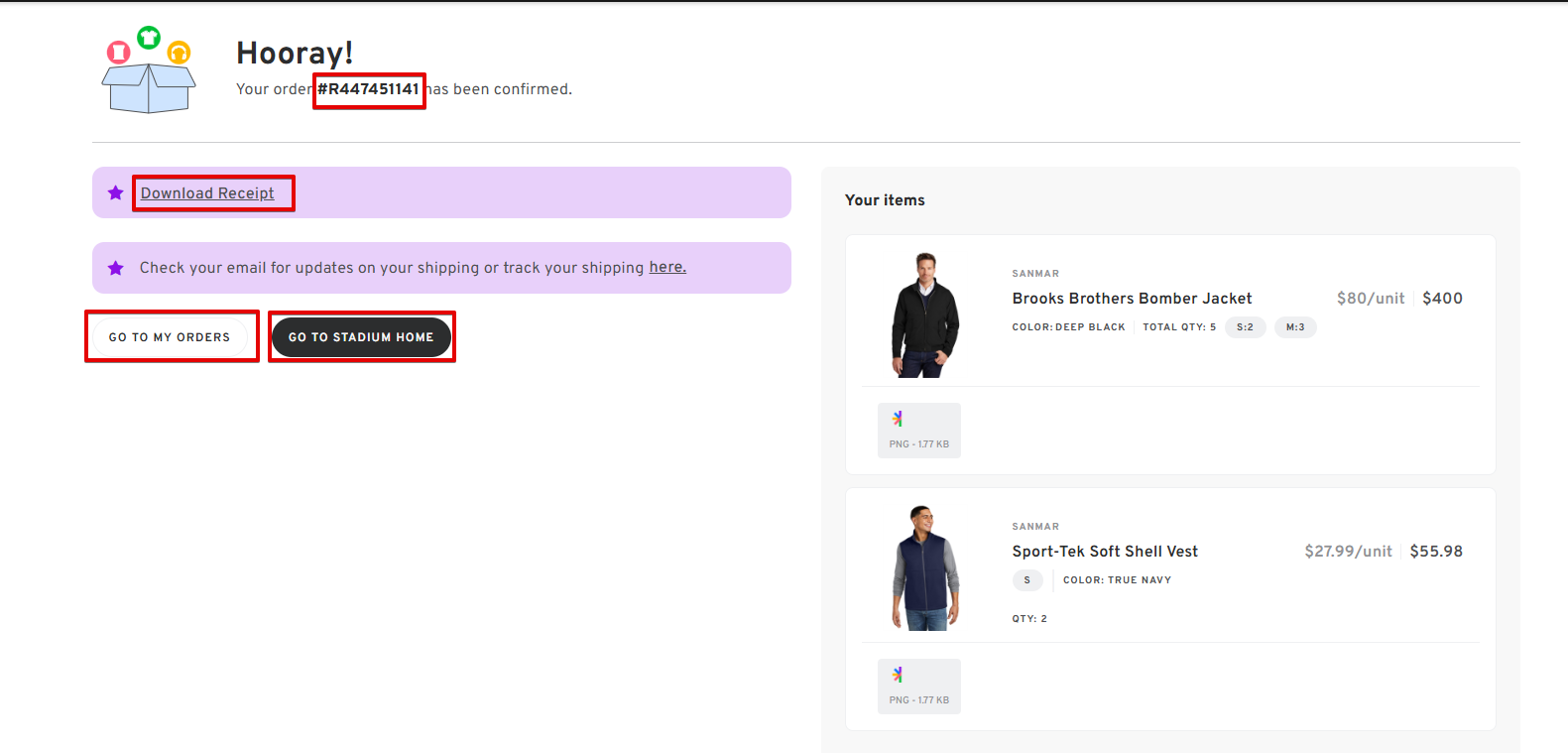Go to My Orders button
The width and height of the screenshot is (1568, 753).
(170, 337)
